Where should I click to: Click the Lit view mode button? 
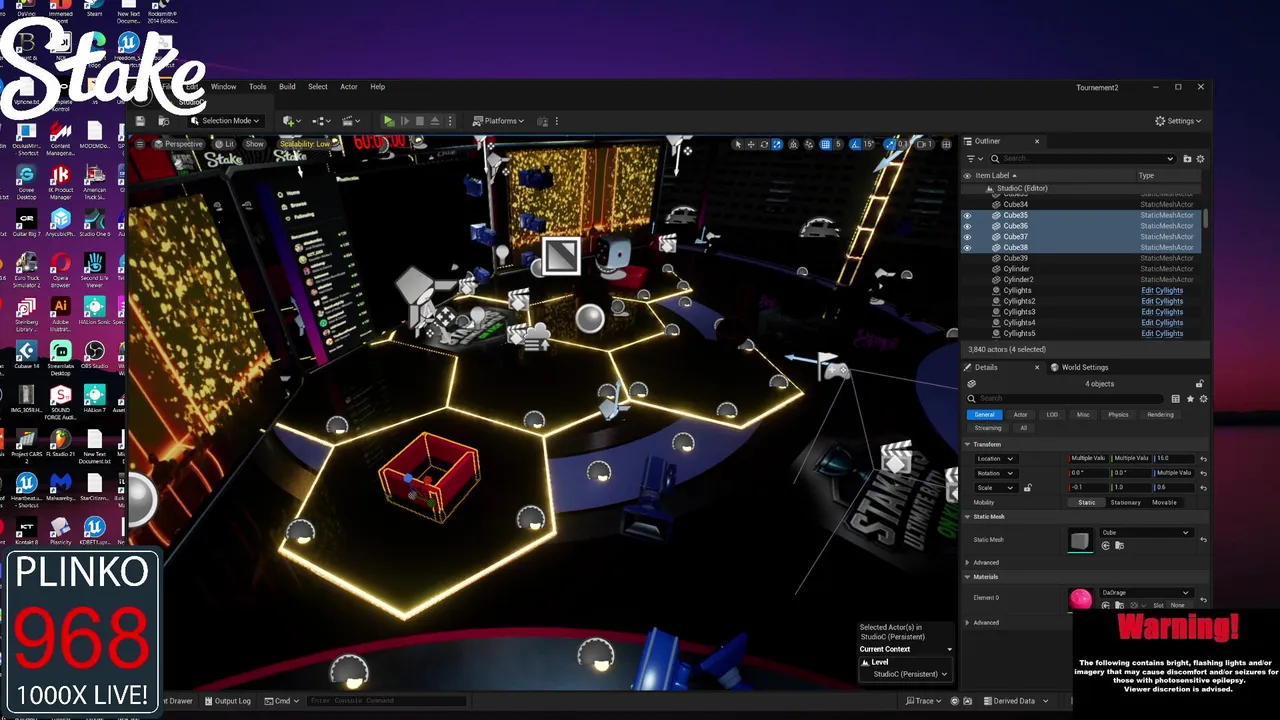pyautogui.click(x=224, y=144)
